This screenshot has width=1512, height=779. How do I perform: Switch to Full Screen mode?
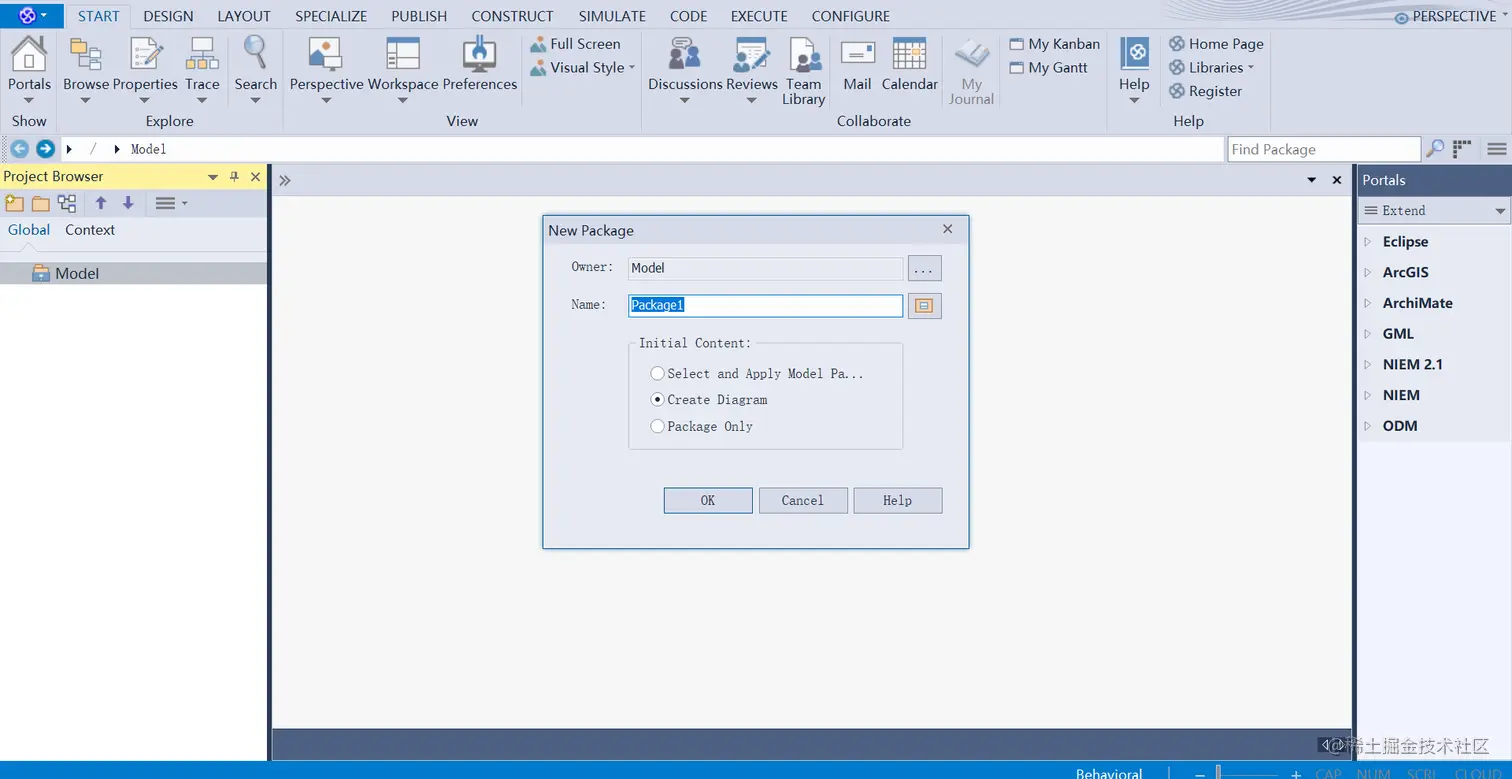point(575,44)
